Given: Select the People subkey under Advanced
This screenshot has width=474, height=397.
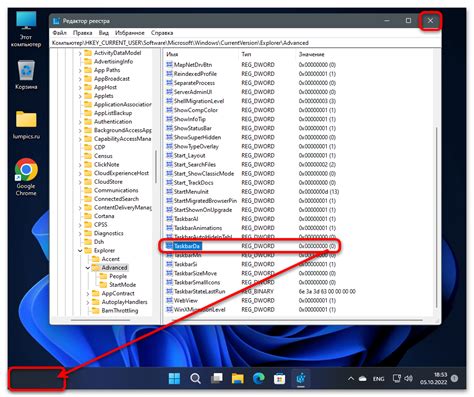Looking at the screenshot, I should tap(118, 276).
